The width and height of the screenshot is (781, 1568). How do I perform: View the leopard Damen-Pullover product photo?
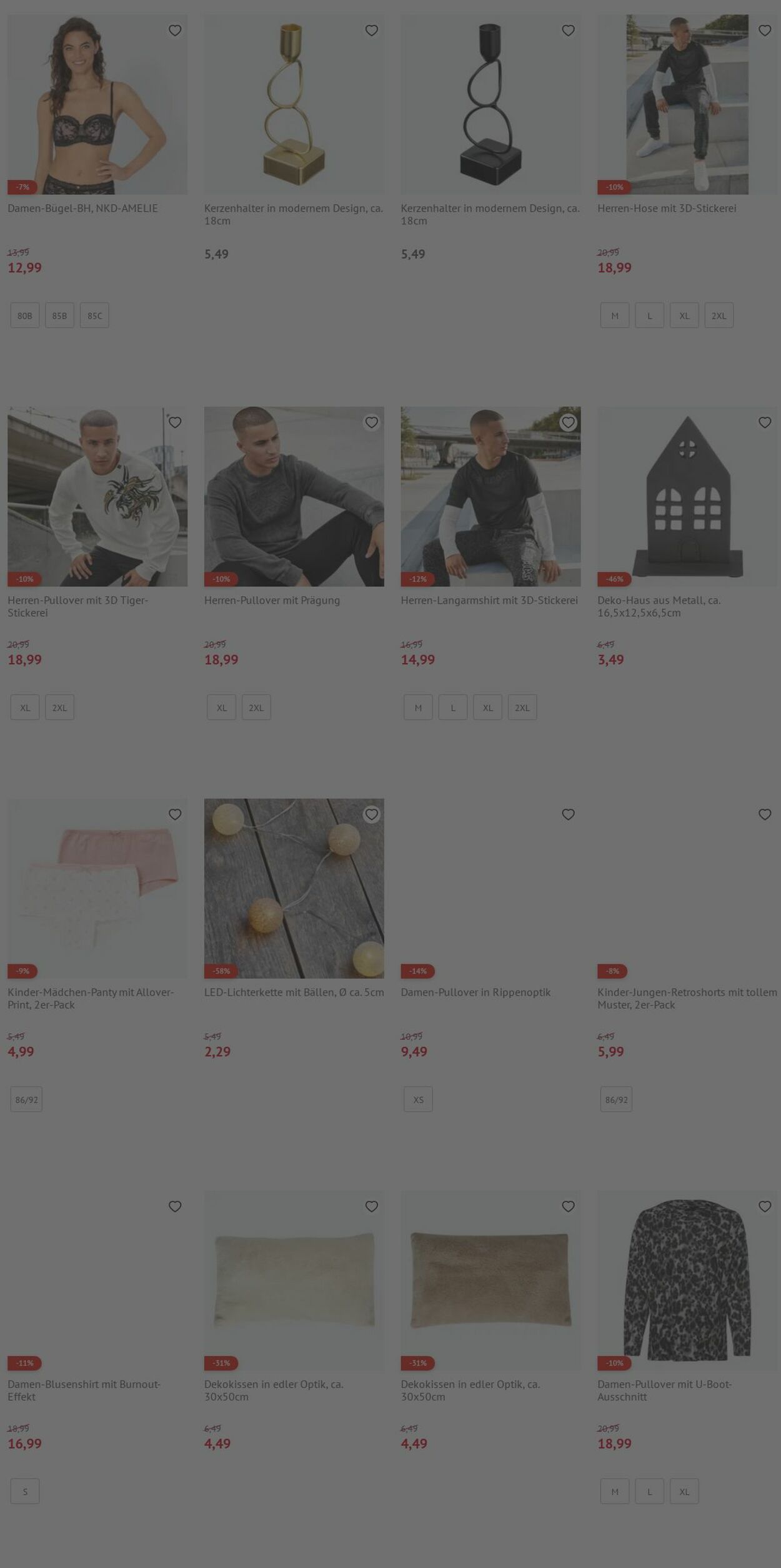tap(687, 1280)
